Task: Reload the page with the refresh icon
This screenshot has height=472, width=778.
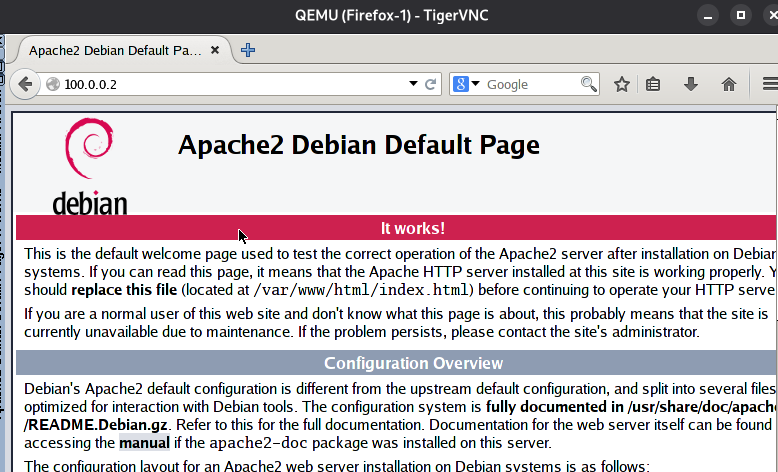Action: pyautogui.click(x=430, y=84)
